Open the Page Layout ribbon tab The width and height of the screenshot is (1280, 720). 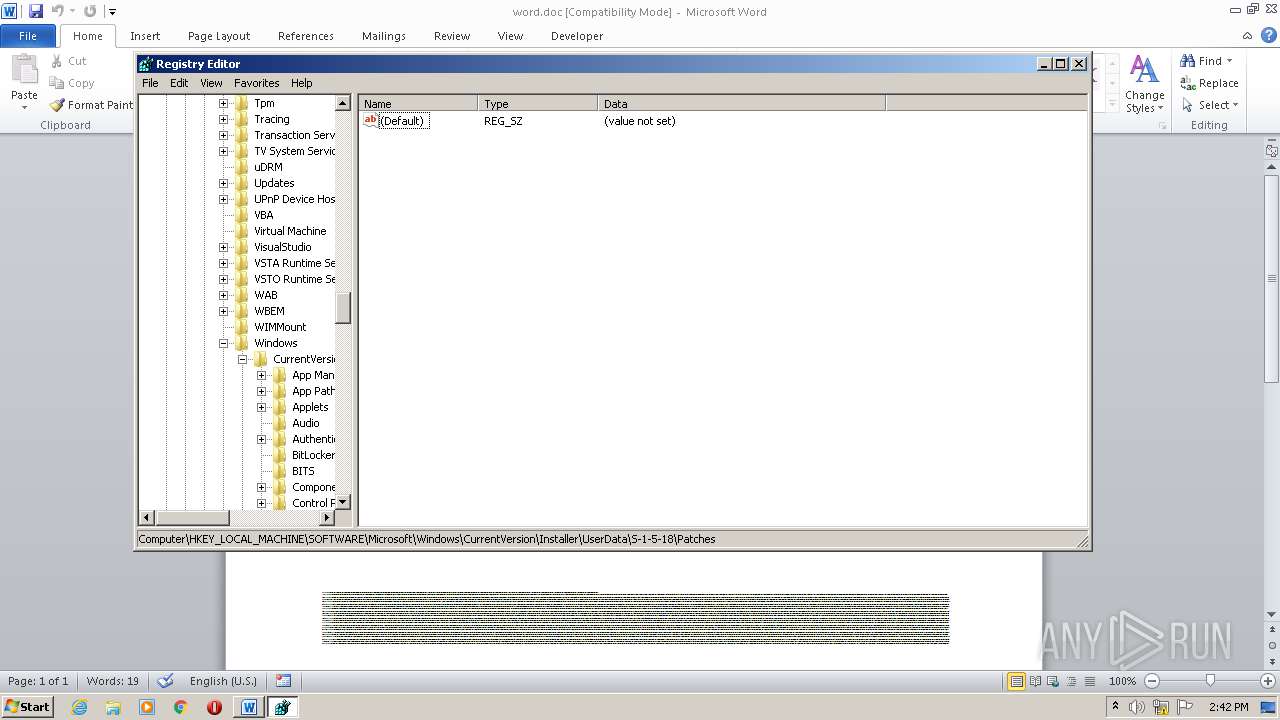[219, 36]
